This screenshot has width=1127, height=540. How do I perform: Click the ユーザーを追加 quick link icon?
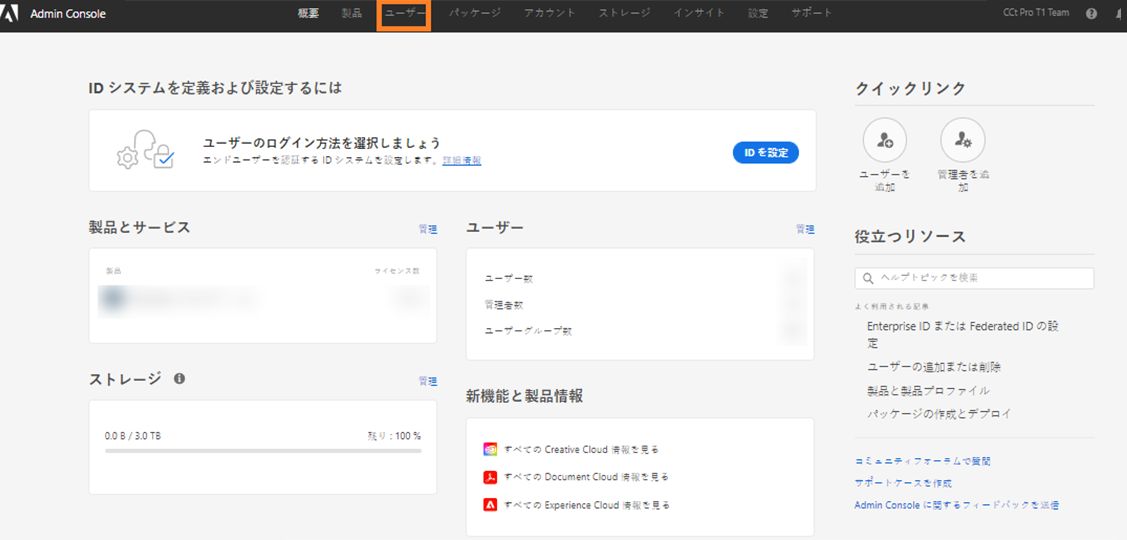coord(885,140)
